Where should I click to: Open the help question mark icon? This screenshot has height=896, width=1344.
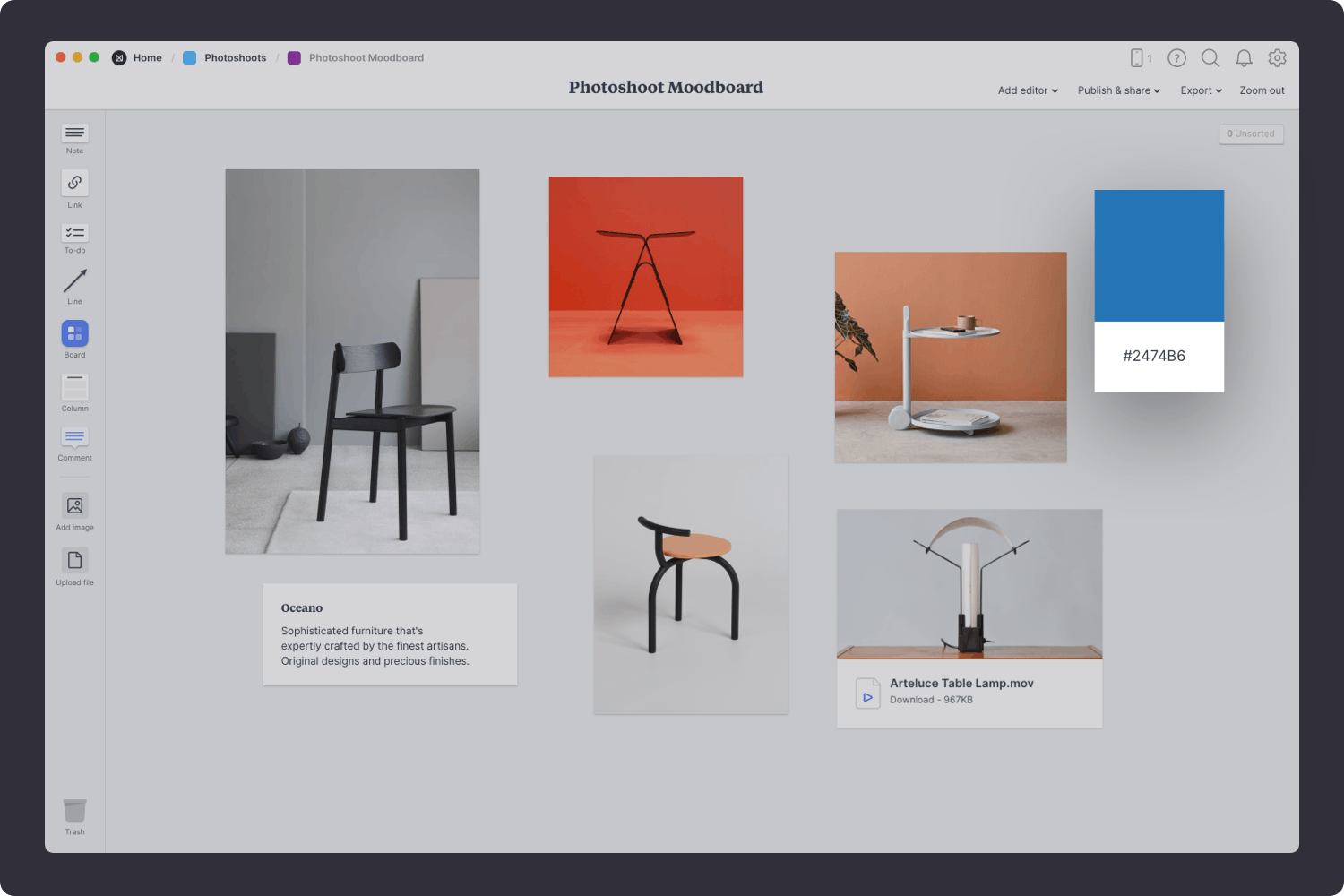tap(1176, 58)
